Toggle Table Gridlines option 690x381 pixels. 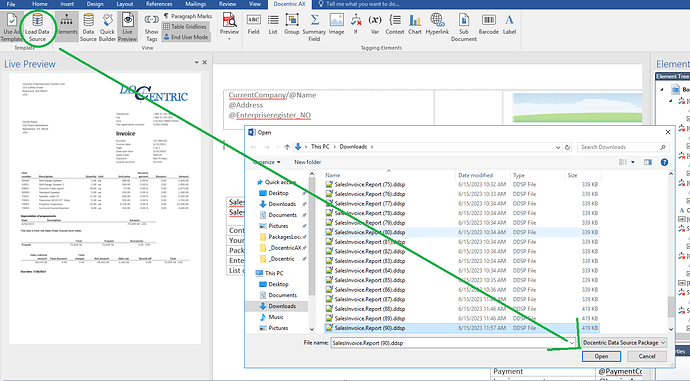click(185, 26)
